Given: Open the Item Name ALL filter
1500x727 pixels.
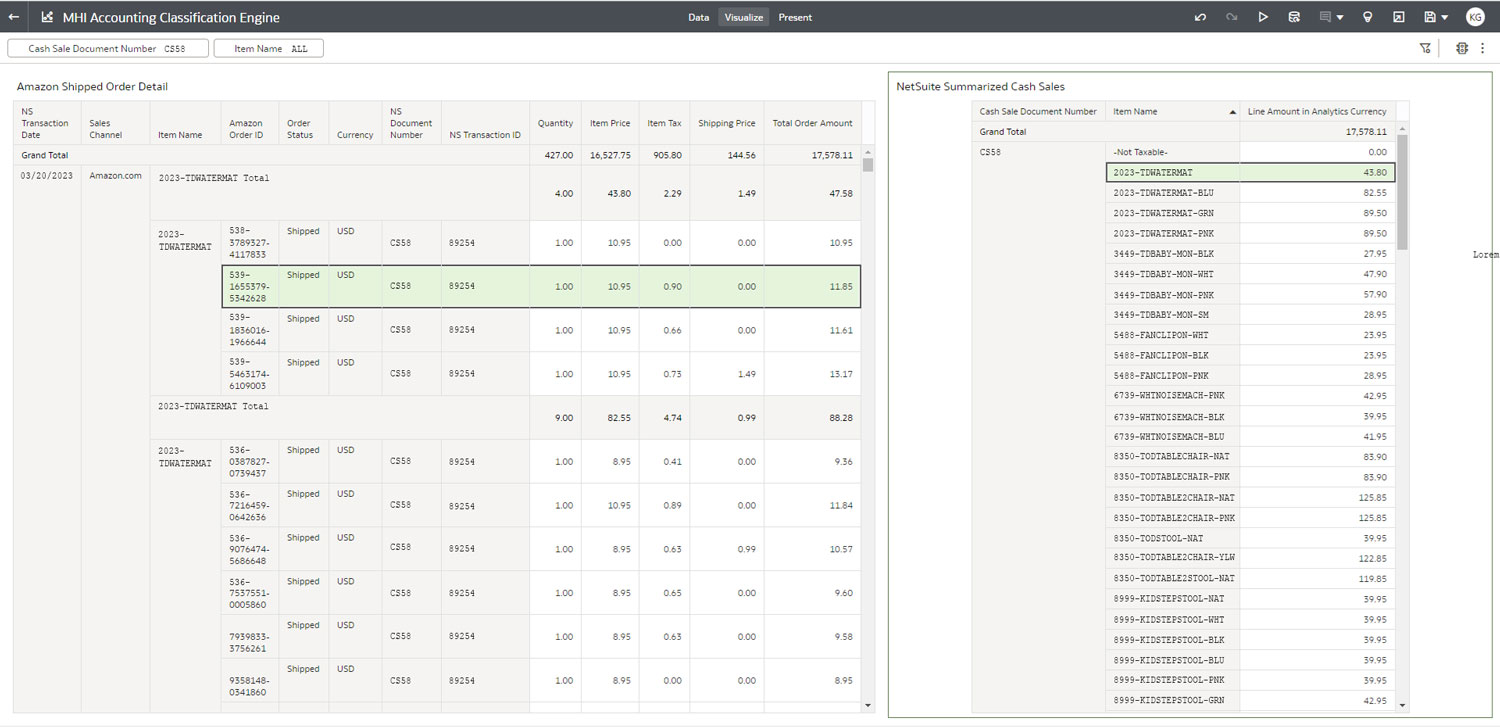Looking at the screenshot, I should tap(269, 48).
